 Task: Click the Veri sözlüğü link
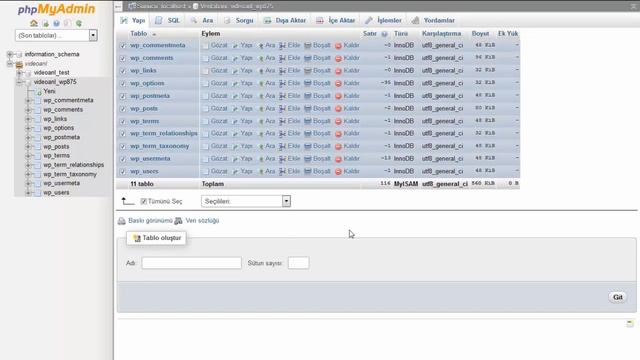(x=202, y=220)
